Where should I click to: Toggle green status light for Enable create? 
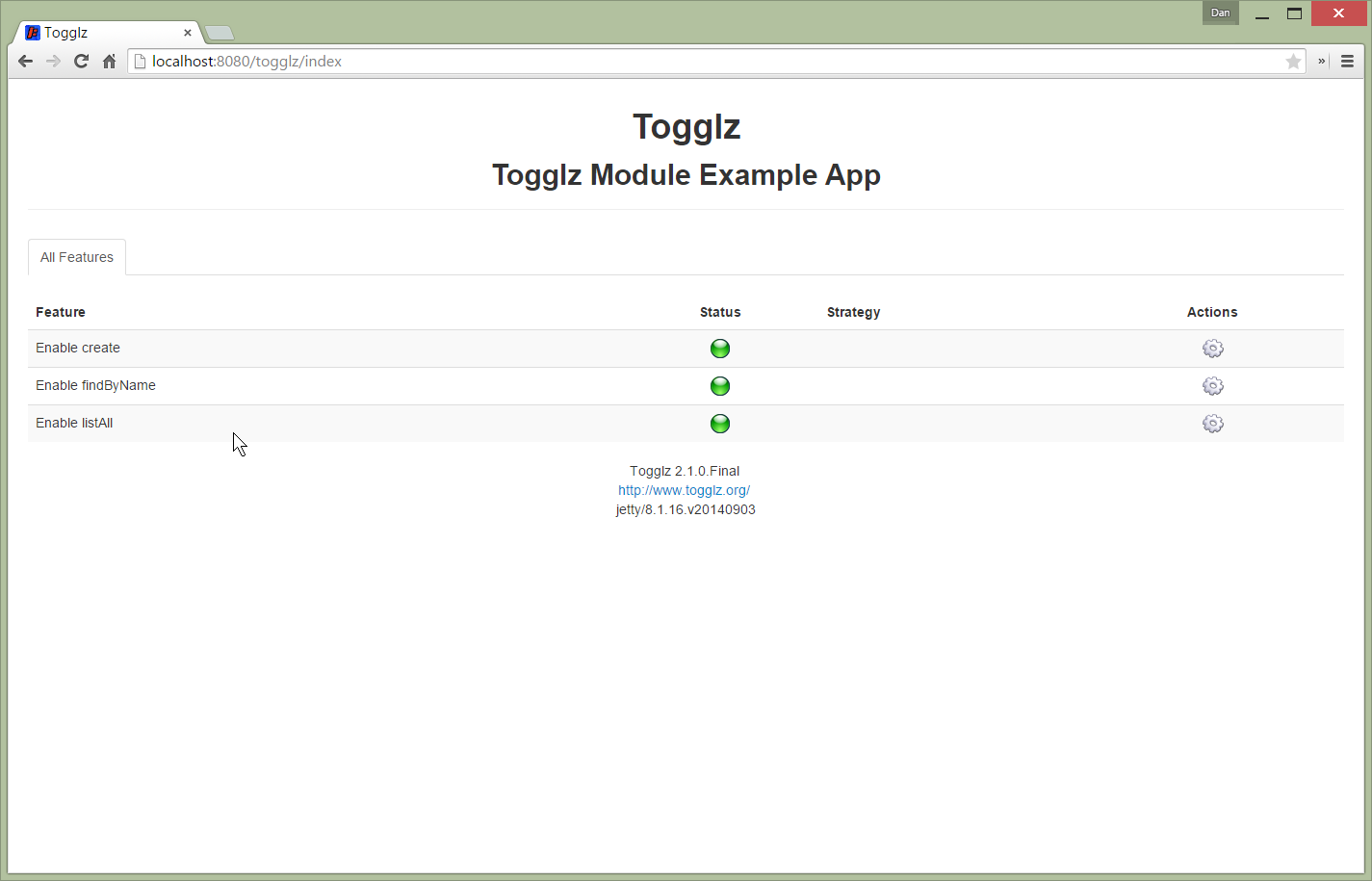(720, 349)
